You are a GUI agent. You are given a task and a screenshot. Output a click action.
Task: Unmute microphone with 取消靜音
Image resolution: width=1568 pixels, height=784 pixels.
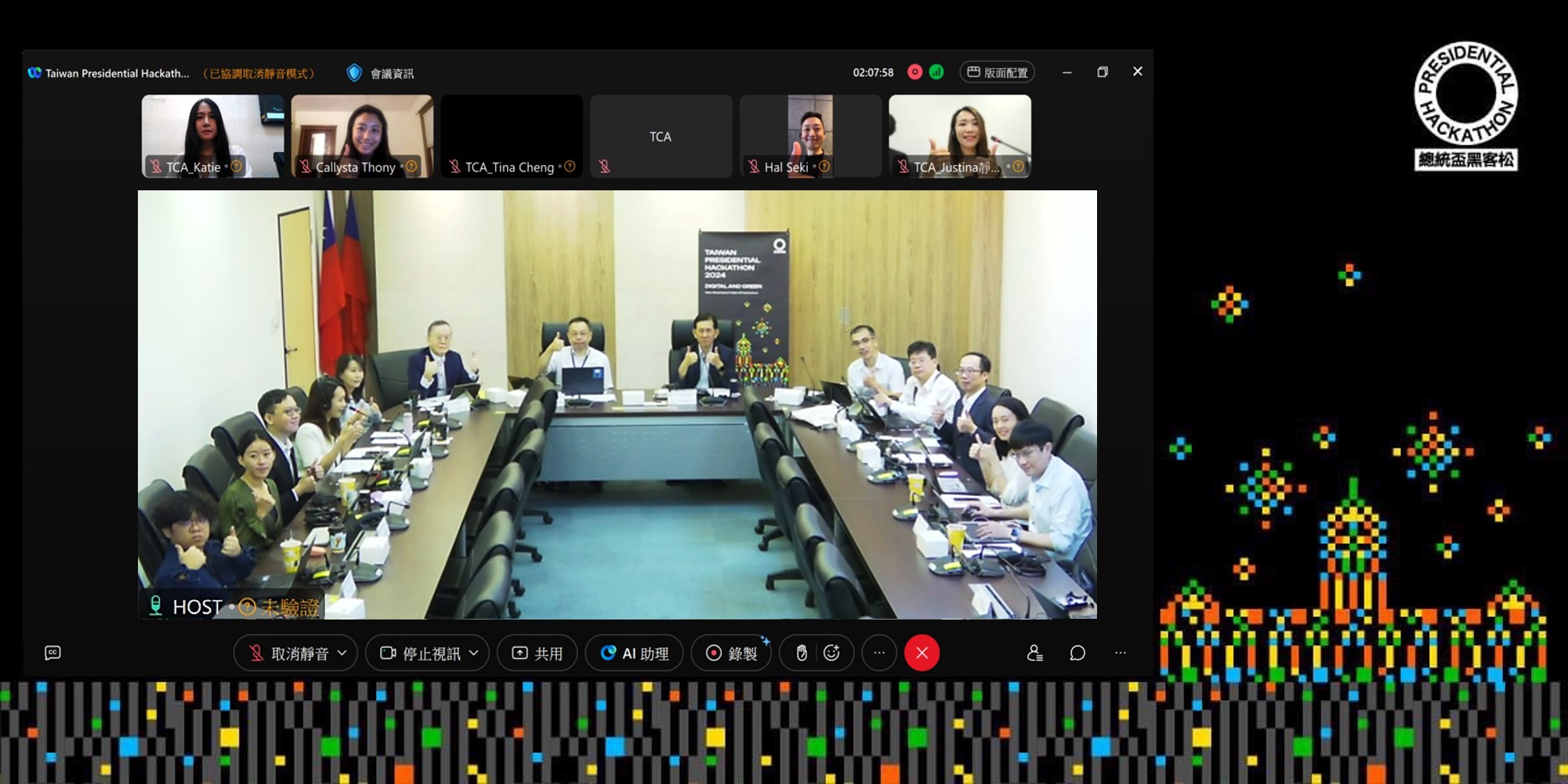point(287,653)
